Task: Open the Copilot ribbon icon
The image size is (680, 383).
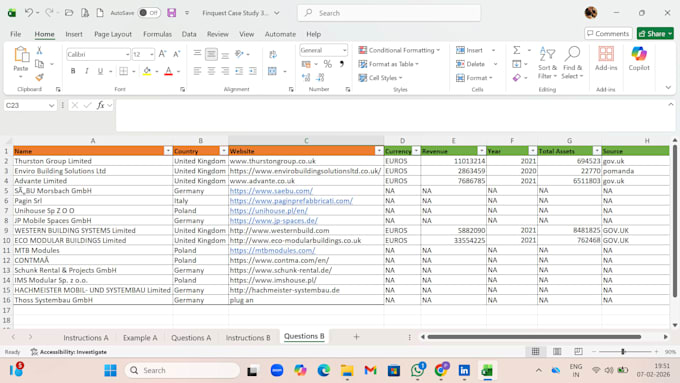Action: (x=639, y=59)
